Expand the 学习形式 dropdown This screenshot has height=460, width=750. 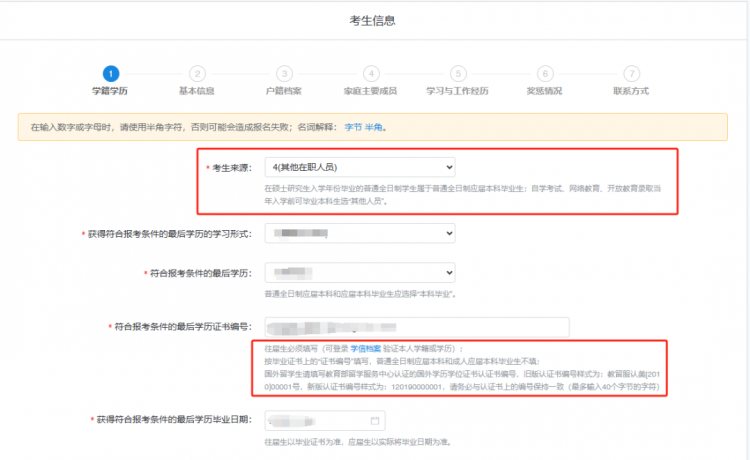pos(359,232)
